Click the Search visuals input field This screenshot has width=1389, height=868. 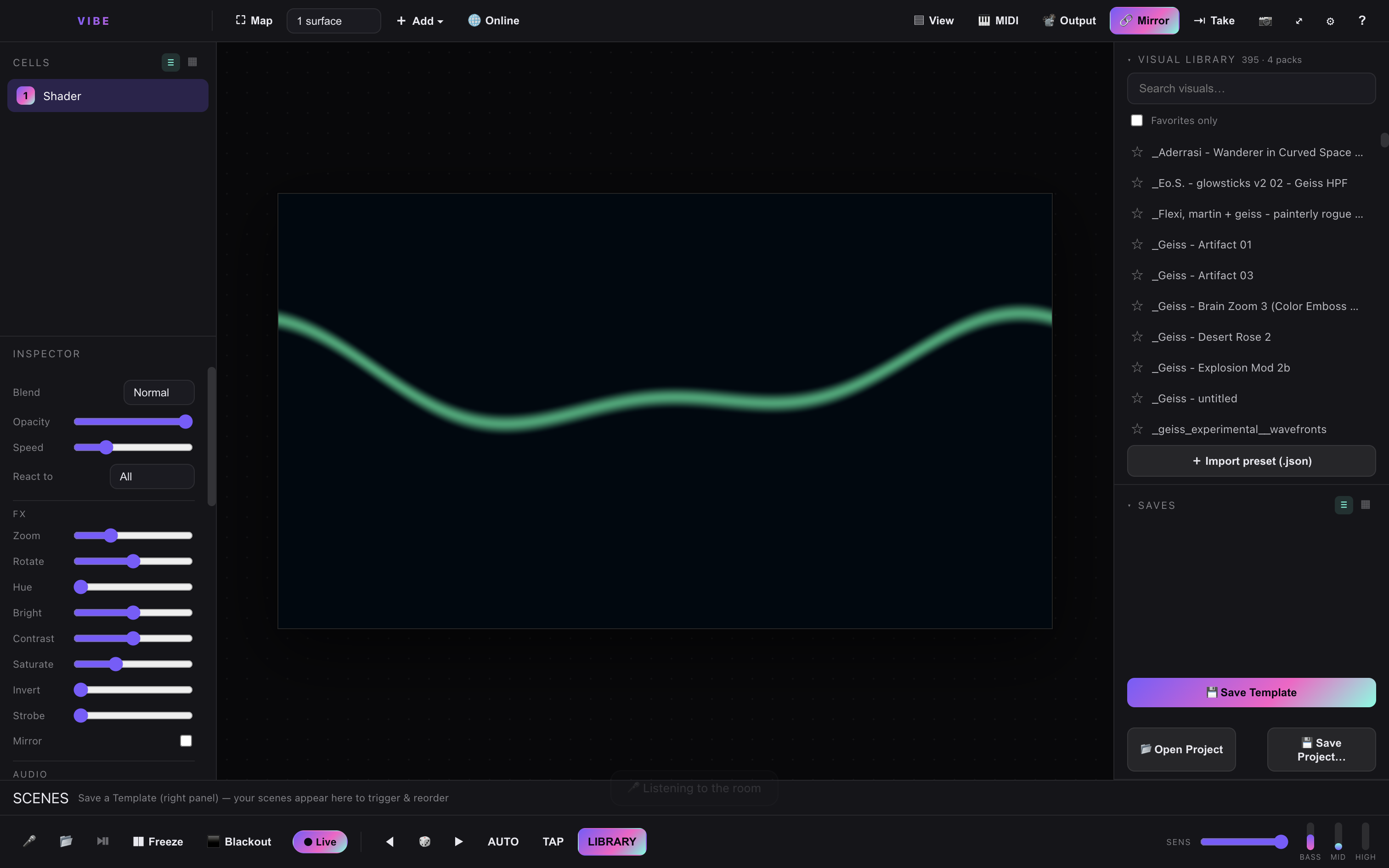click(1251, 88)
